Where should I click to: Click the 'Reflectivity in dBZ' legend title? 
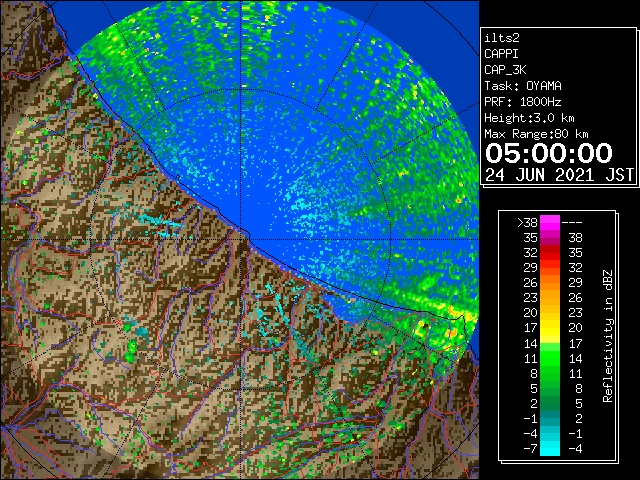click(x=608, y=336)
